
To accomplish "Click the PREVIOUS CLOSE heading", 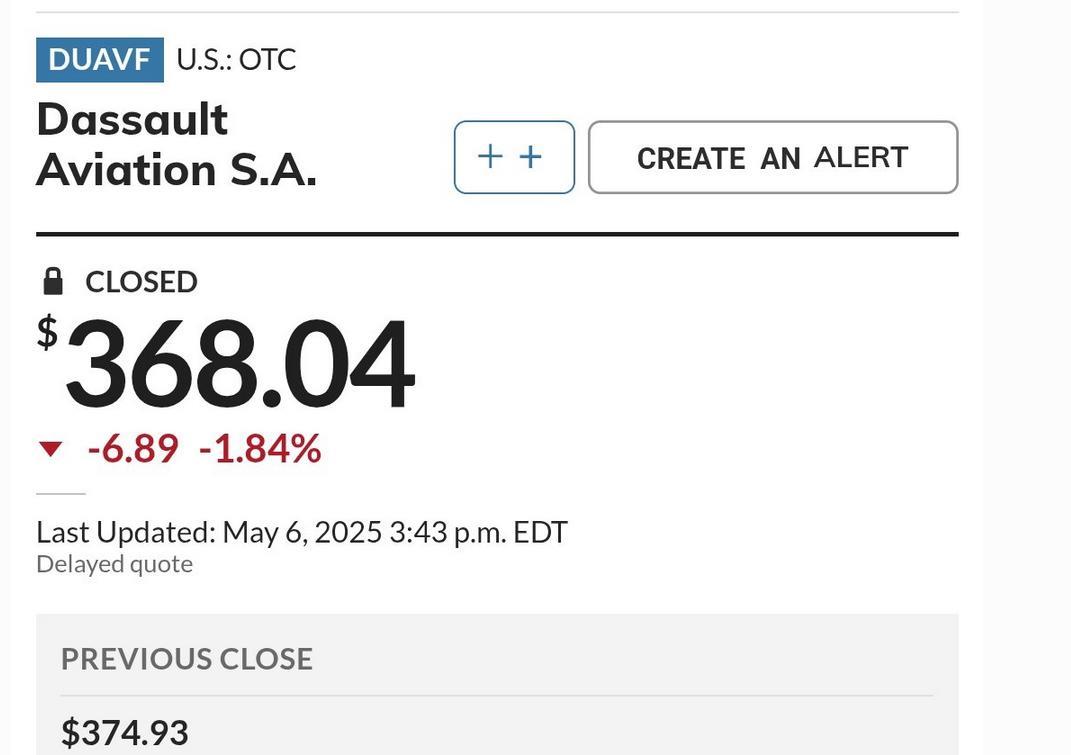I will click(x=187, y=659).
